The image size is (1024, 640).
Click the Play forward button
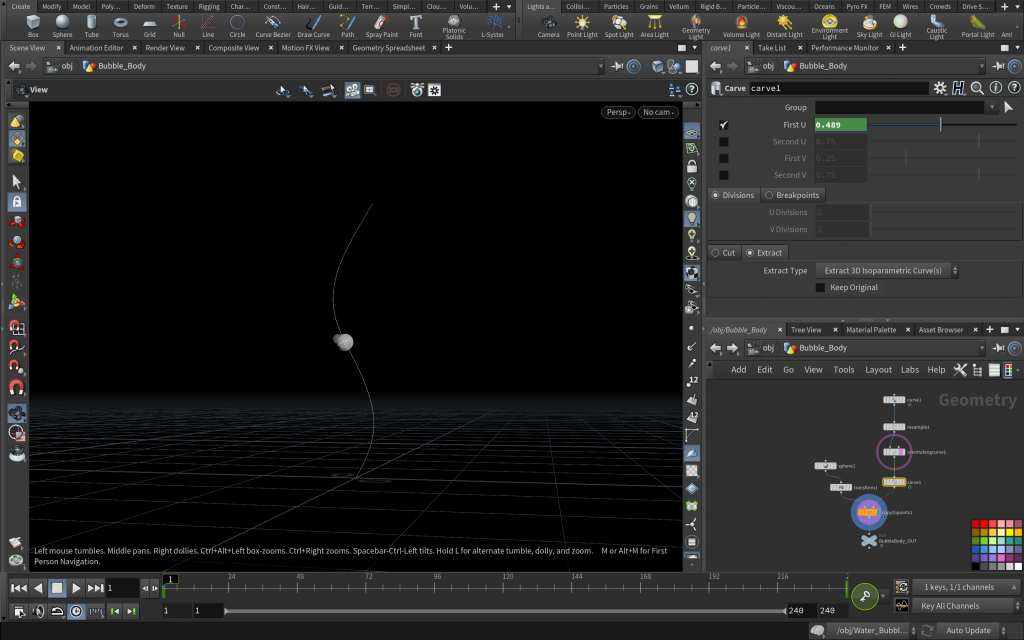click(x=76, y=588)
